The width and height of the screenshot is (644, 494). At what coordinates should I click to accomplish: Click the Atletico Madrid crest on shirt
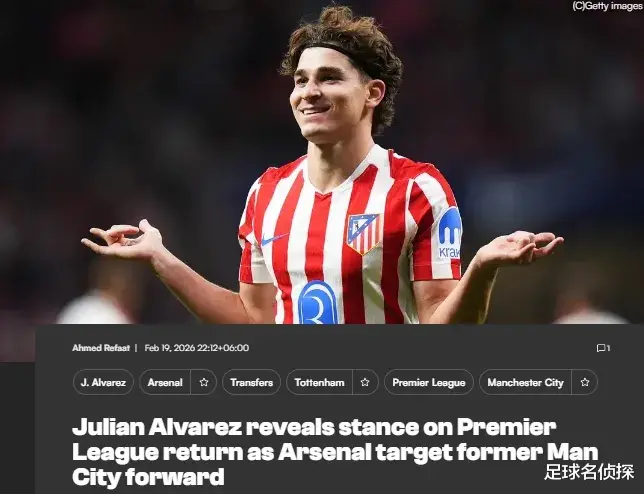363,233
